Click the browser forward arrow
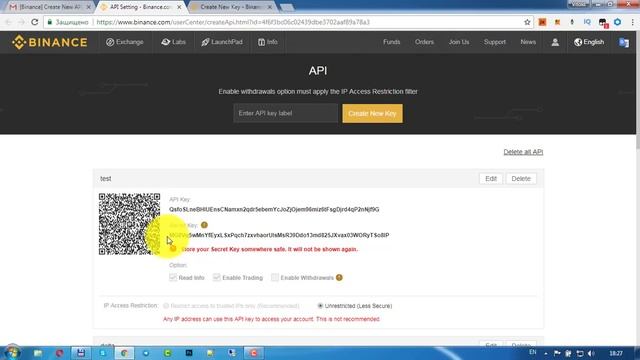This screenshot has width=640, height=360. (x=21, y=22)
